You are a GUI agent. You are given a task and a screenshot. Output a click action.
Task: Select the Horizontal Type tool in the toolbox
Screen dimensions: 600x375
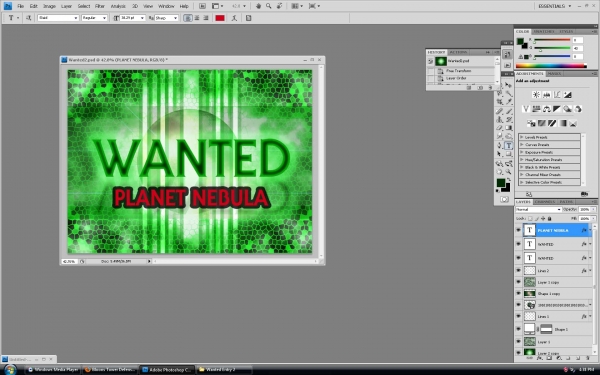coord(509,146)
